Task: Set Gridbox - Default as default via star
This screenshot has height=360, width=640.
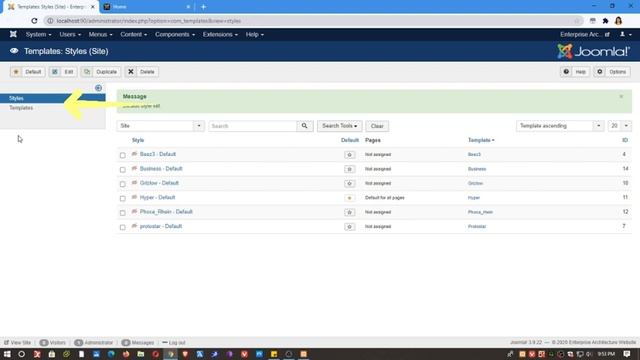Action: (x=349, y=183)
